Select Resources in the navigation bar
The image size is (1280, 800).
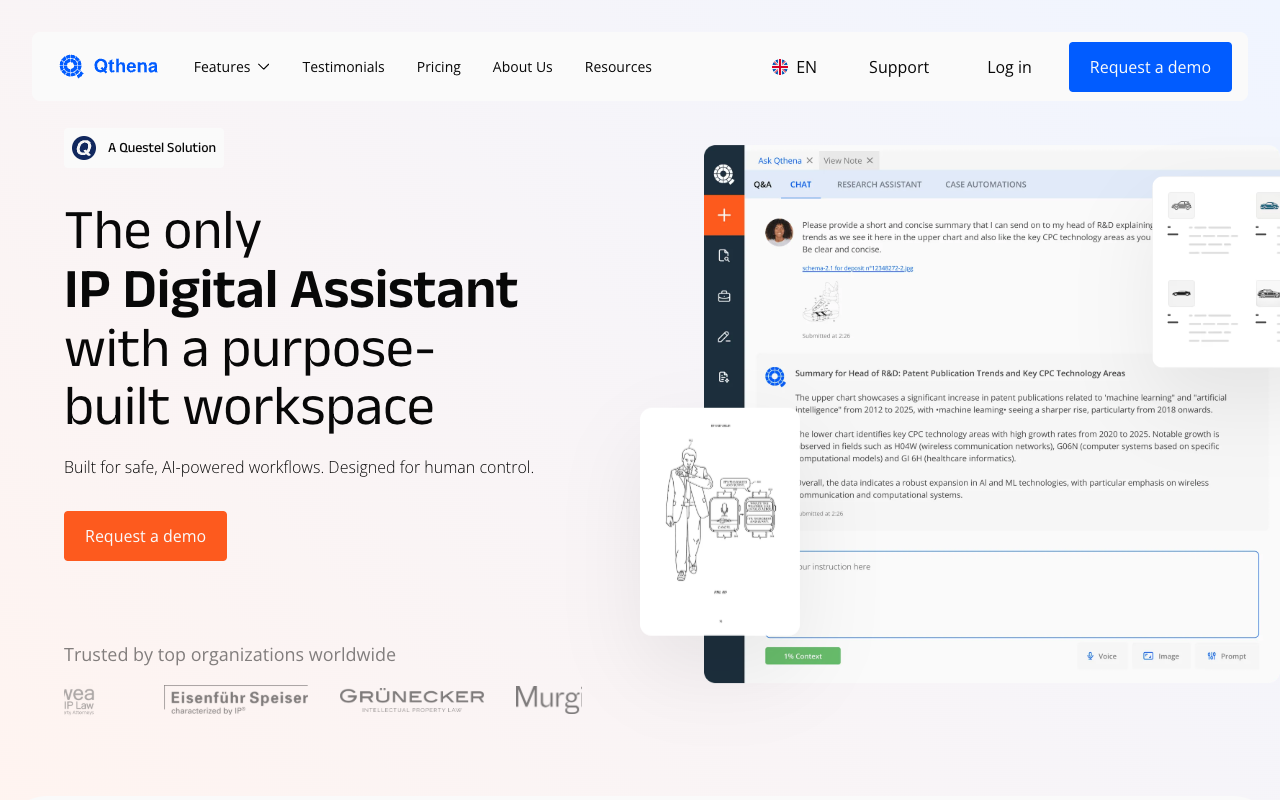[x=618, y=67]
